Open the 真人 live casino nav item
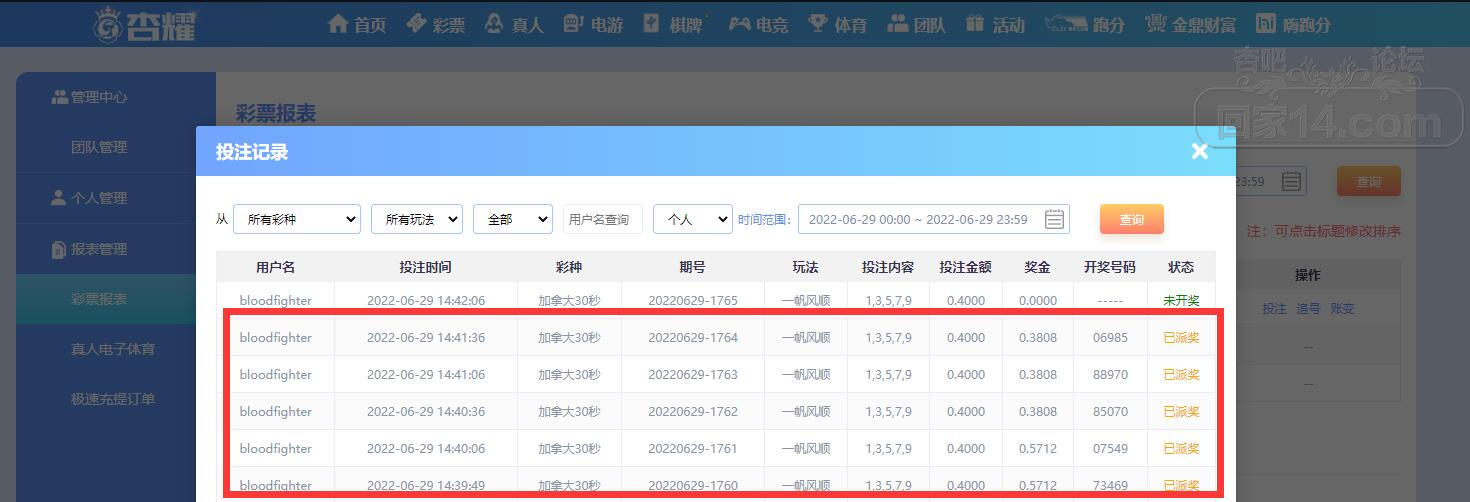 pos(514,24)
